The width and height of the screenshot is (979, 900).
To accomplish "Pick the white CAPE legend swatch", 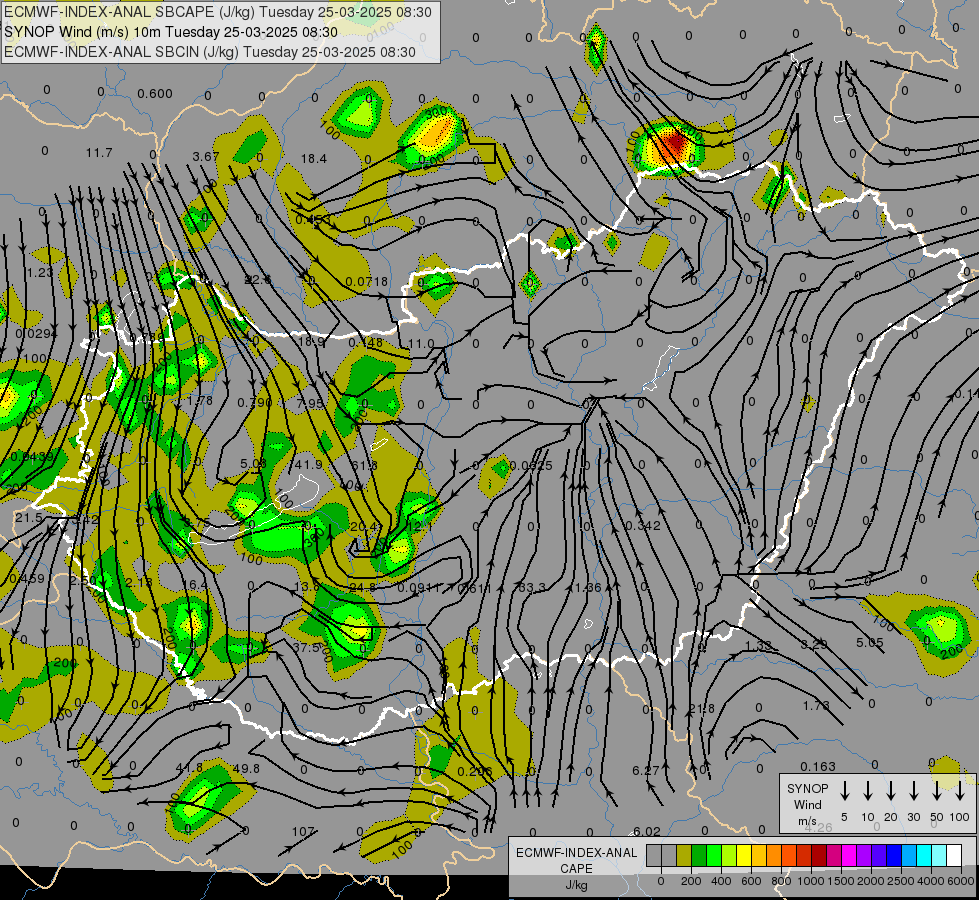I will tap(953, 855).
